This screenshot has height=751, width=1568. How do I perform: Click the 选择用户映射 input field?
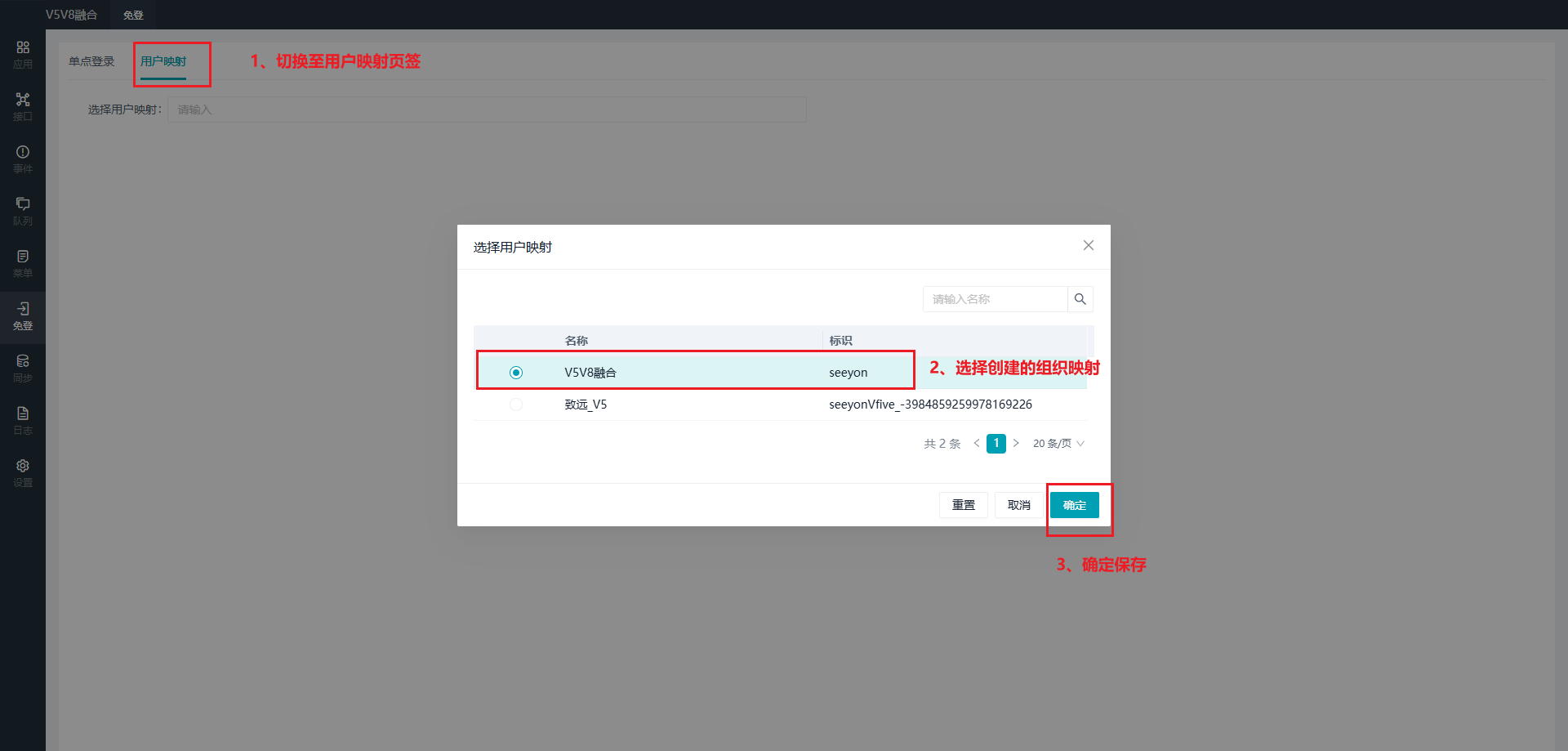[x=488, y=110]
